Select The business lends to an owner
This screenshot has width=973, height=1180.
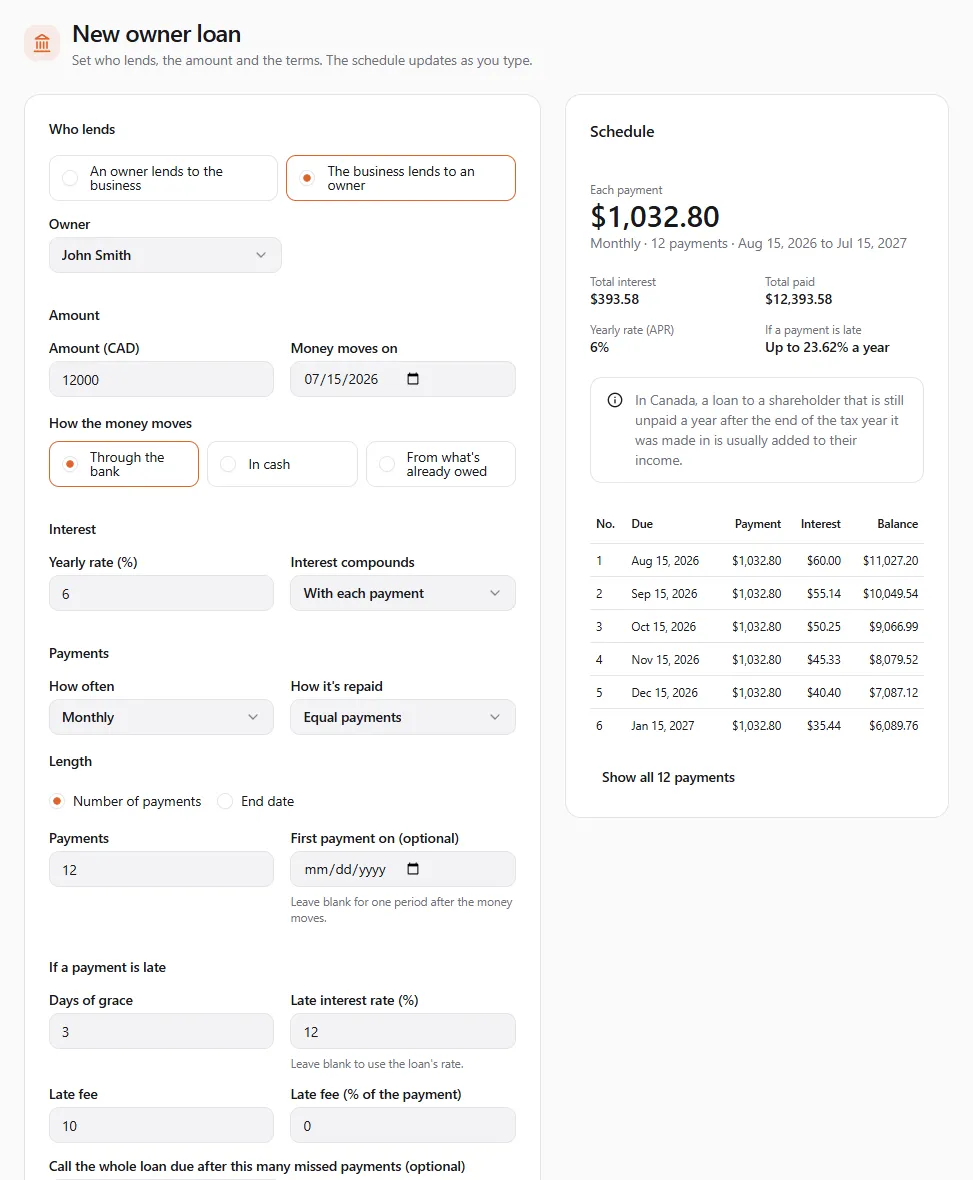400,178
